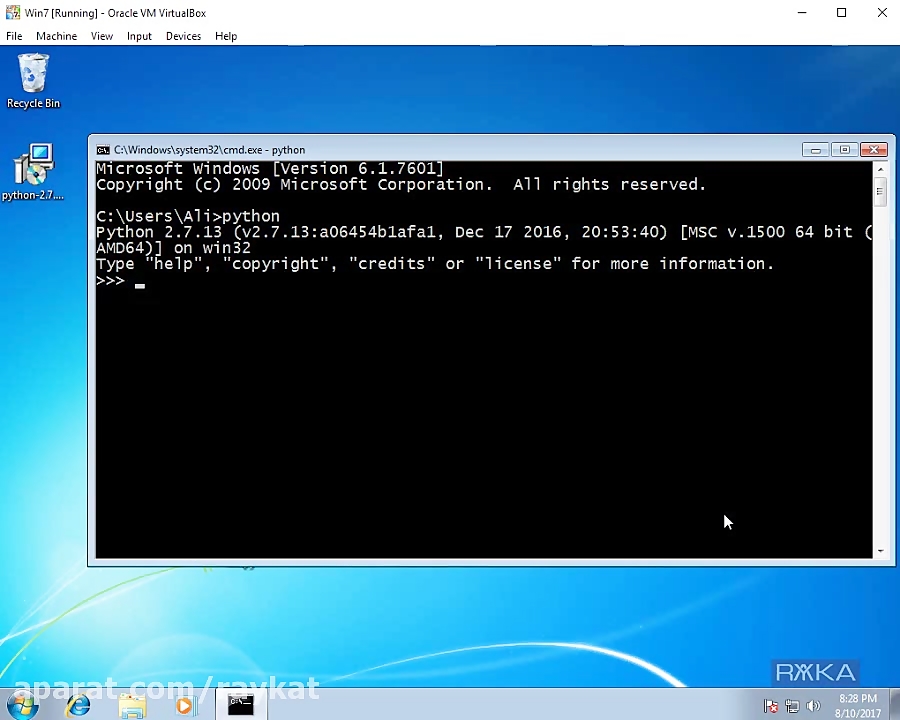Click the Windows Start orb

22,706
